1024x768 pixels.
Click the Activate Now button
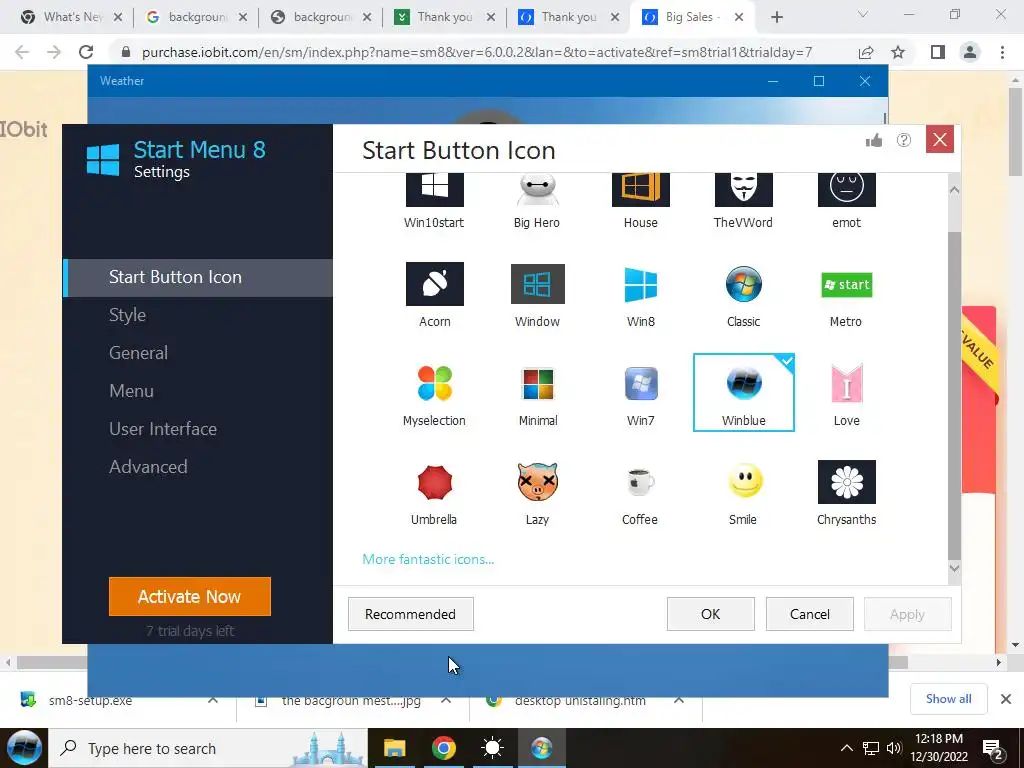189,596
